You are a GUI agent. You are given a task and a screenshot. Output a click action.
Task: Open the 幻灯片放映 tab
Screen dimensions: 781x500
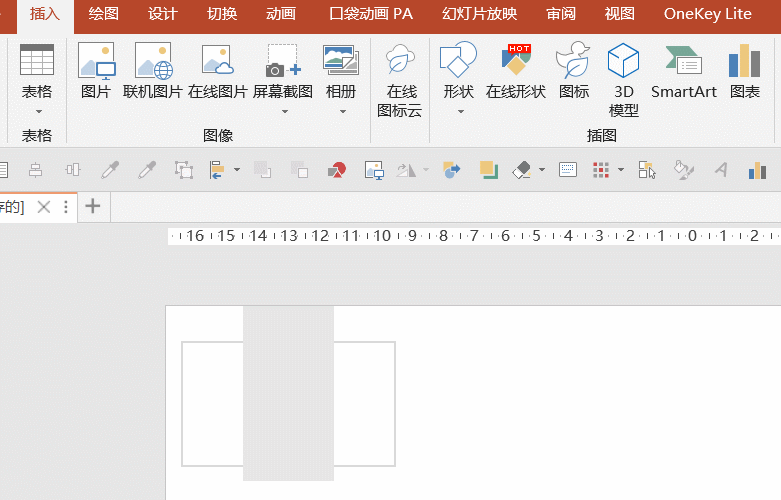480,14
